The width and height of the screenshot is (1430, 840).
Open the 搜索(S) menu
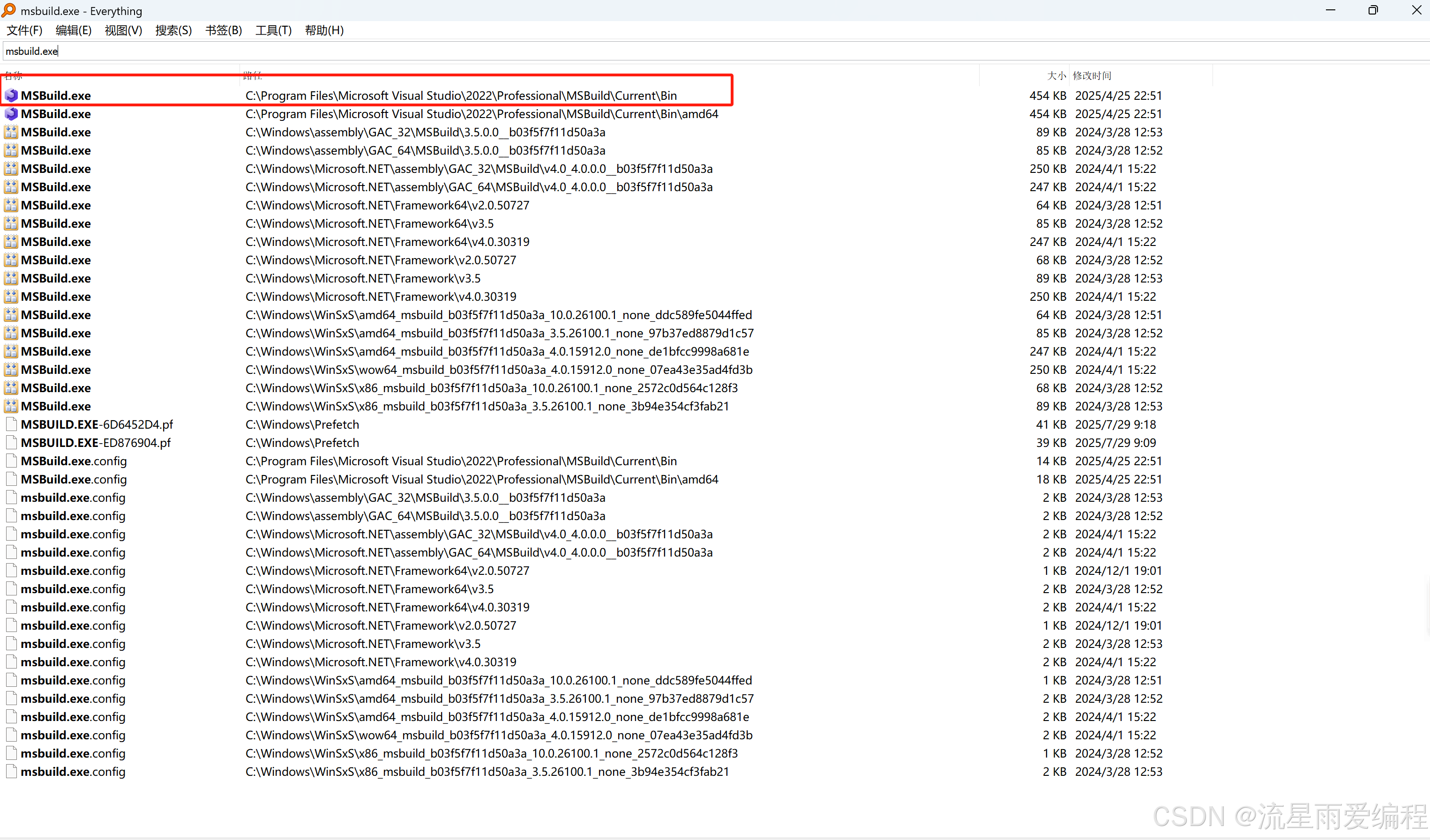[x=173, y=30]
